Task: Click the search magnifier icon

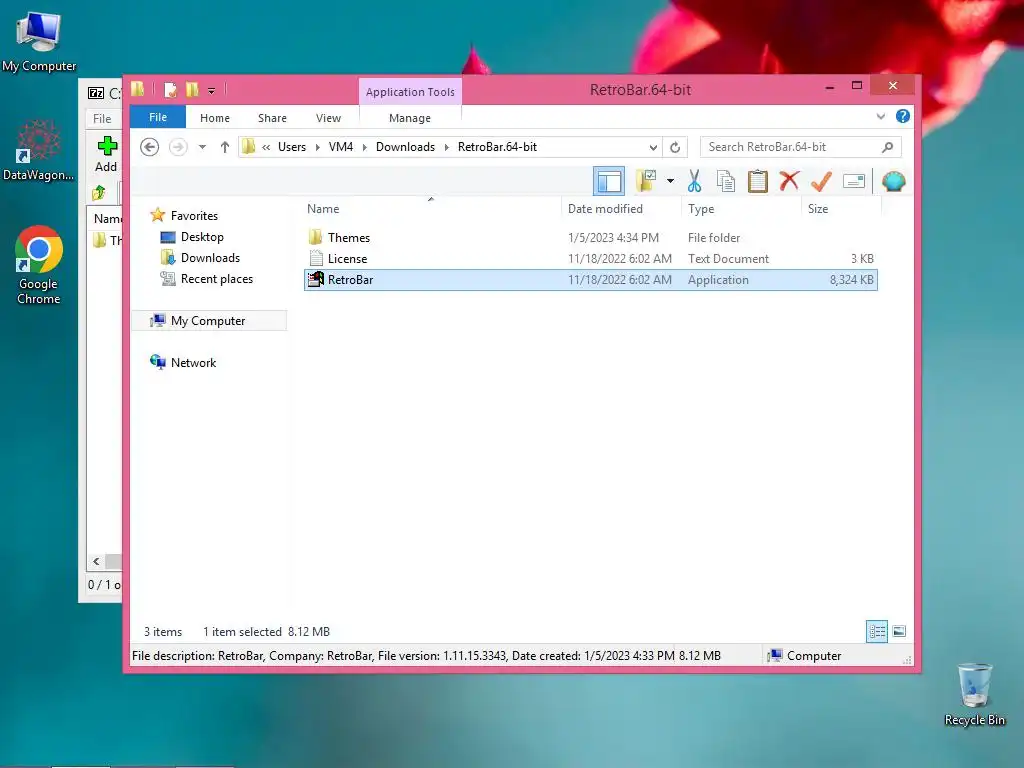Action: tap(888, 147)
